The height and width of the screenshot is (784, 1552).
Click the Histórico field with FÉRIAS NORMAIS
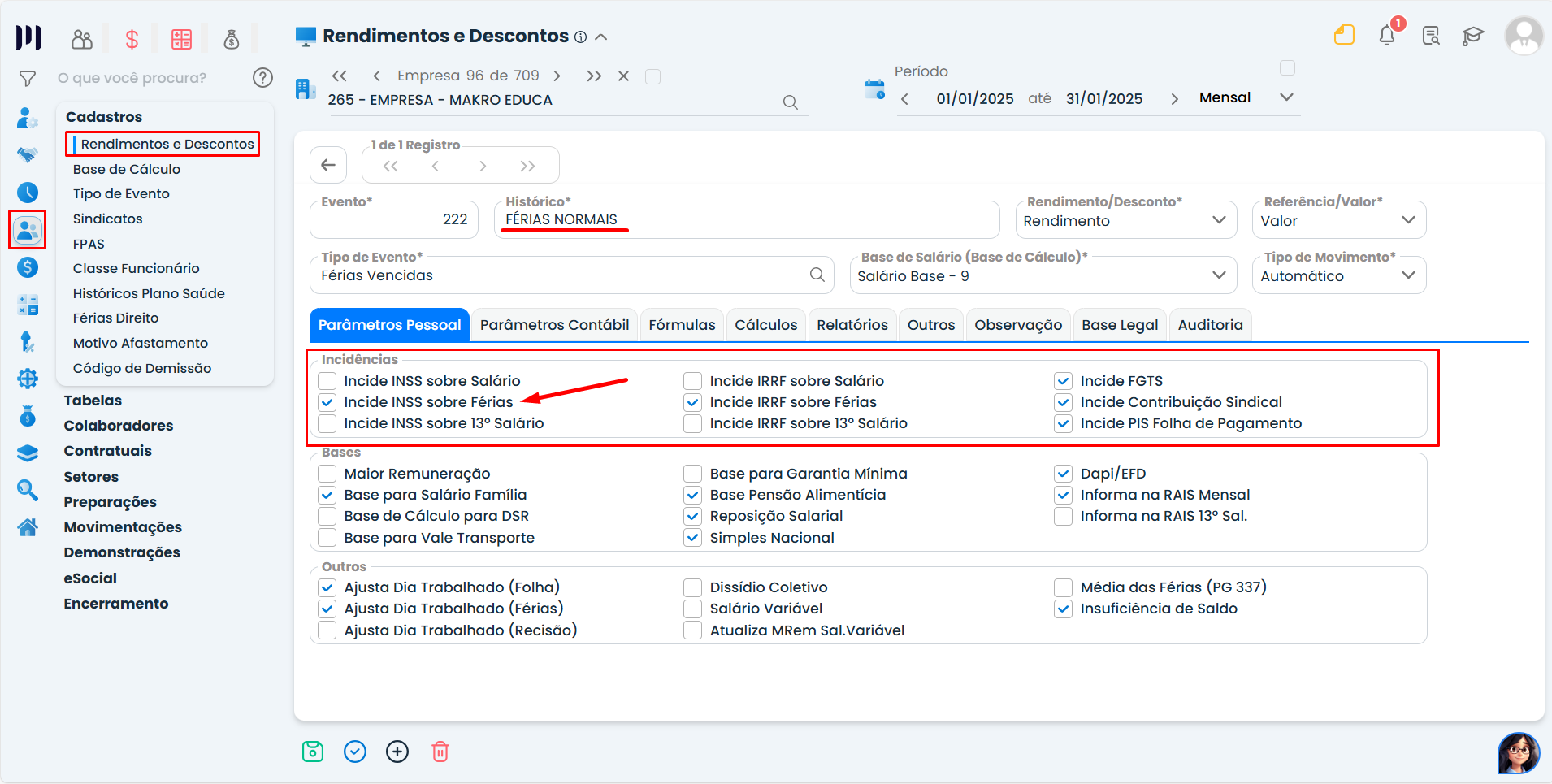coord(746,220)
